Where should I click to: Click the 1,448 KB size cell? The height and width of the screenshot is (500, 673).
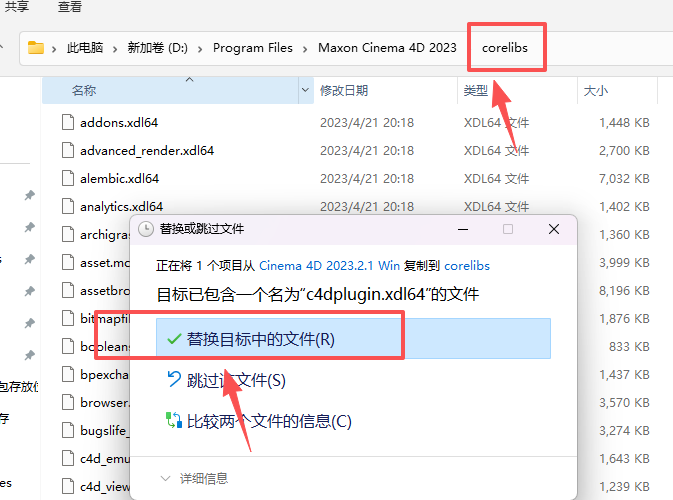pyautogui.click(x=624, y=123)
